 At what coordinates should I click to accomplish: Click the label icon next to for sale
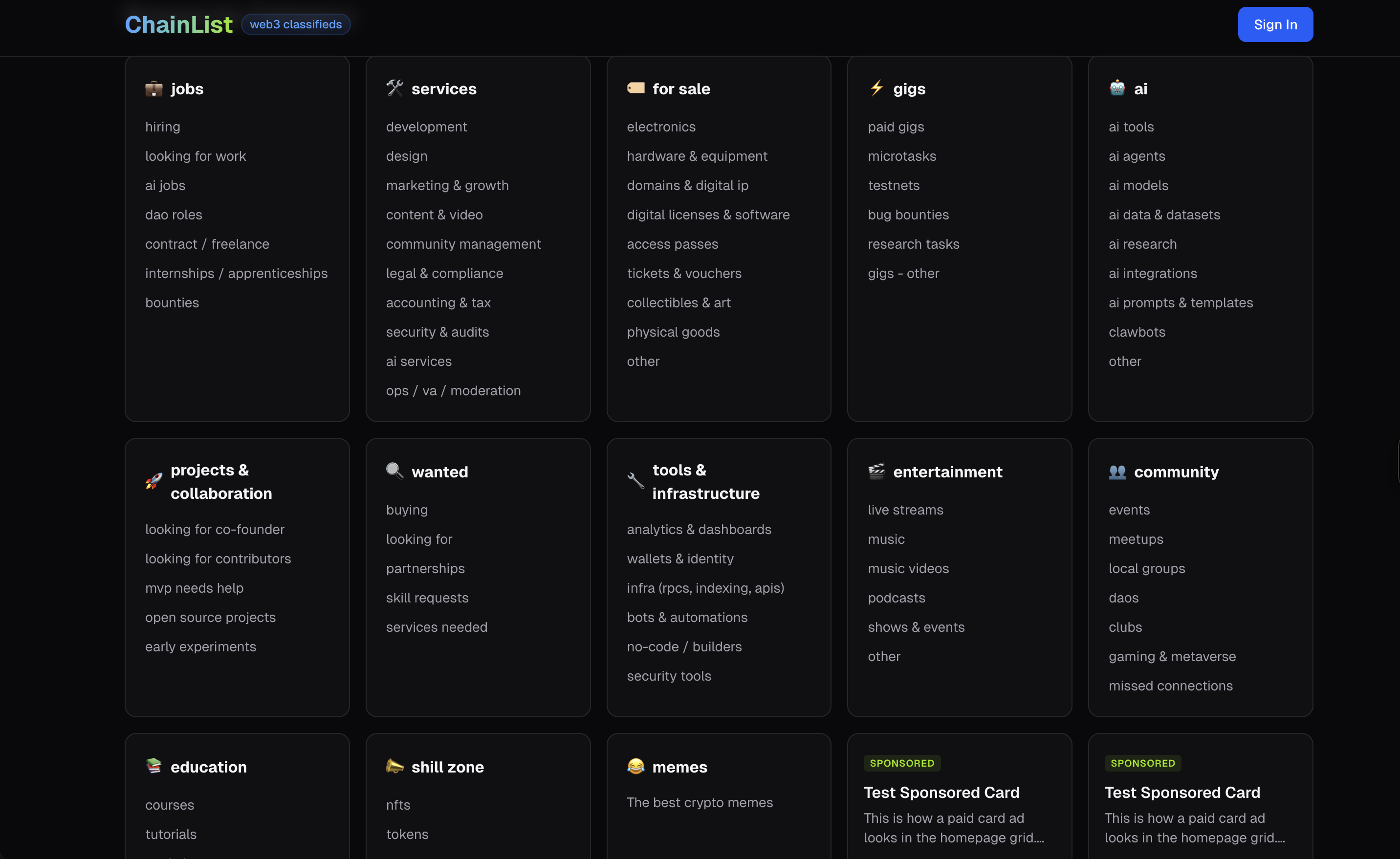635,87
